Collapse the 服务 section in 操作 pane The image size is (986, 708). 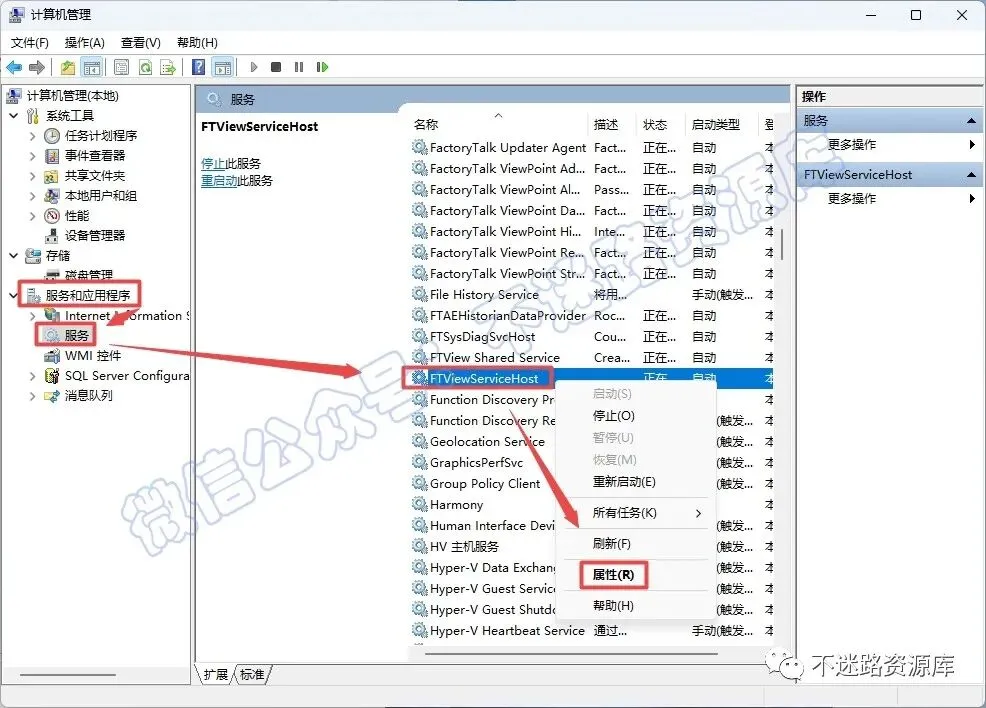click(971, 121)
